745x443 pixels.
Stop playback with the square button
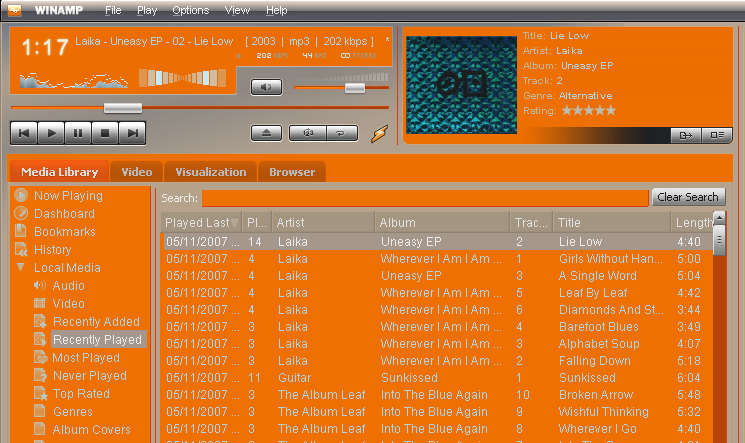105,133
